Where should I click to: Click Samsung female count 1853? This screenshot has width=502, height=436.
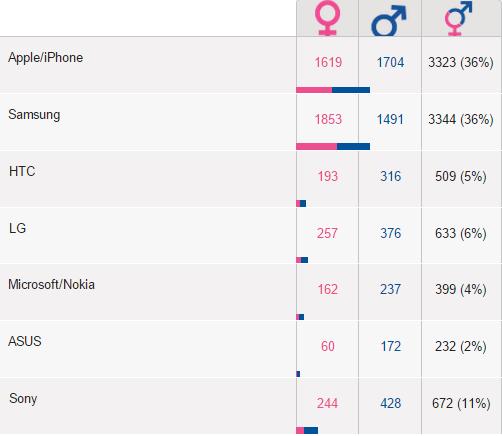328,120
